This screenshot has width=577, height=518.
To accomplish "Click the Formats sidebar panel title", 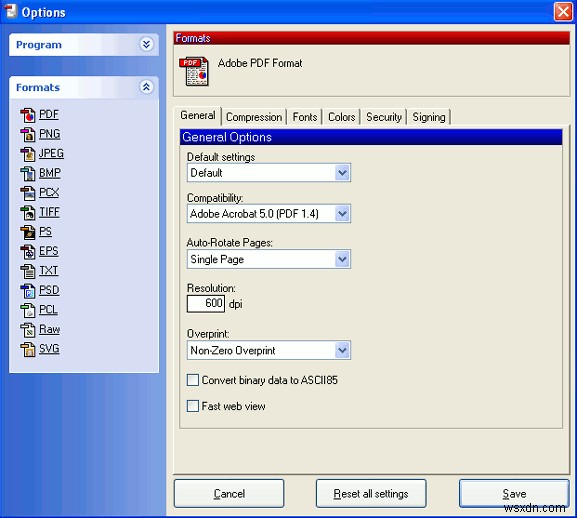I will (x=38, y=88).
